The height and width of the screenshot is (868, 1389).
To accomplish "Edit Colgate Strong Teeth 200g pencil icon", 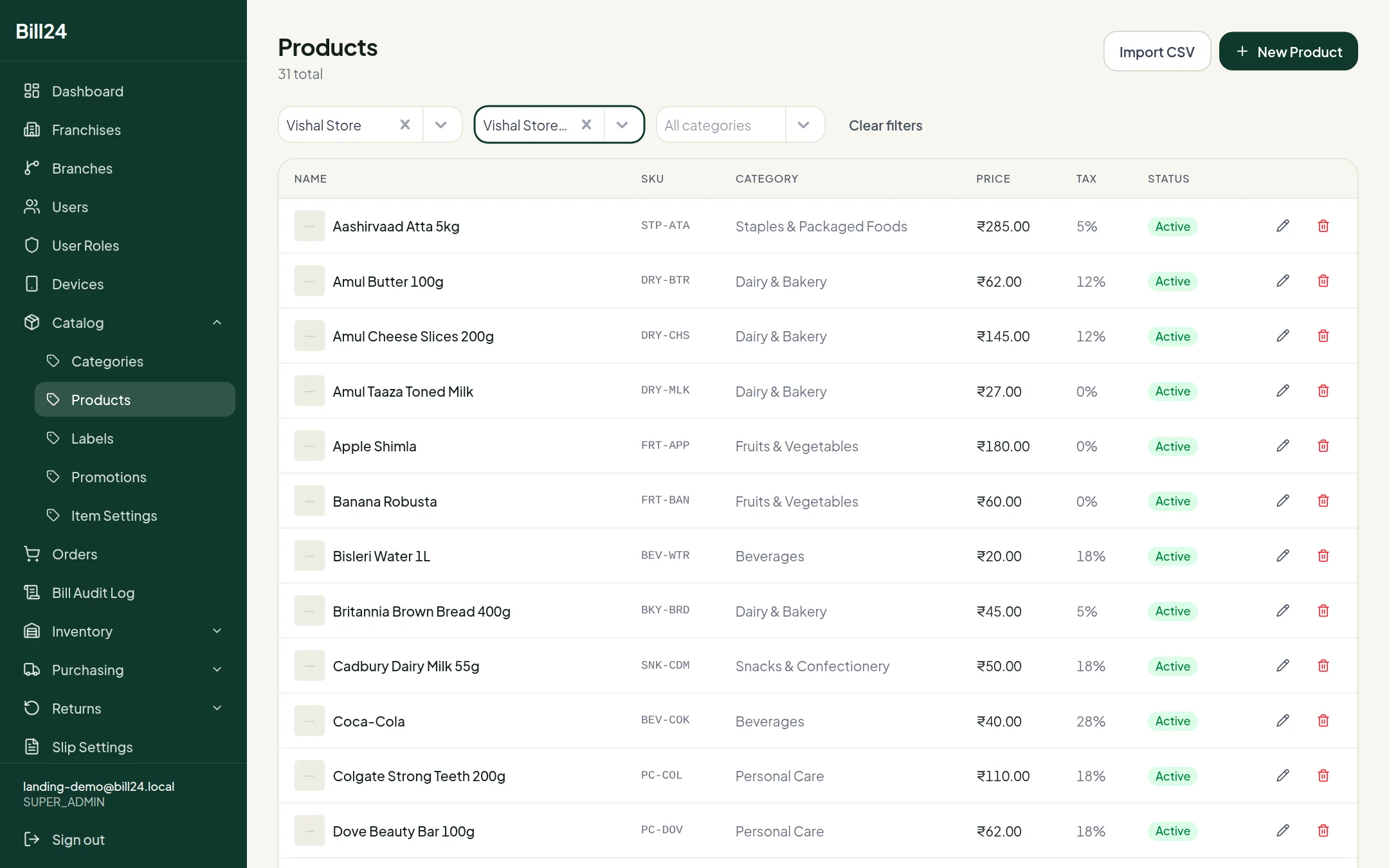I will pyautogui.click(x=1283, y=775).
